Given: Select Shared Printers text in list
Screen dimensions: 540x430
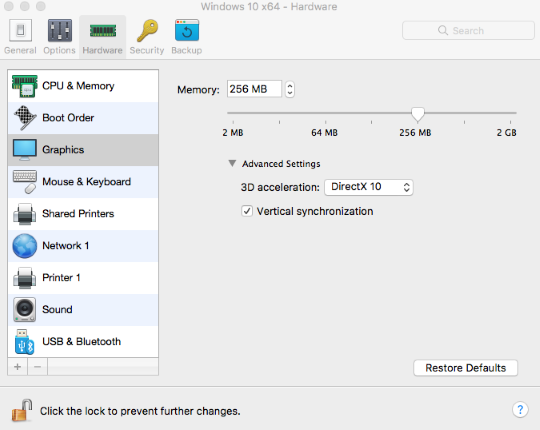Looking at the screenshot, I should pos(78,213).
